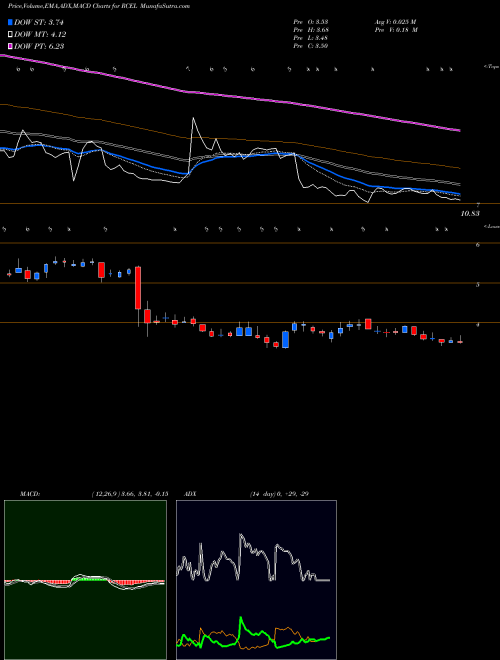The width and height of the screenshot is (500, 660).
Task: Select the 'DOW ST: 3.74' legend text
Action: tap(39, 23)
